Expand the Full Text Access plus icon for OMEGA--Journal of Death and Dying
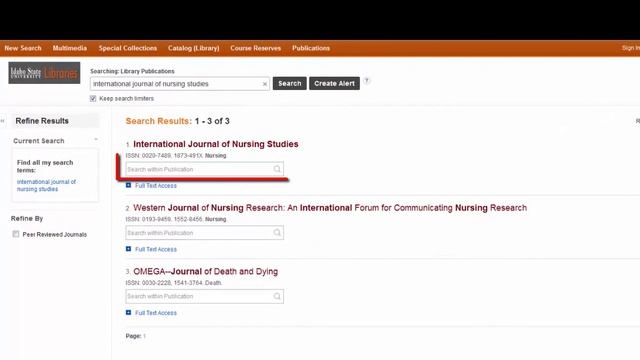 pyautogui.click(x=129, y=313)
